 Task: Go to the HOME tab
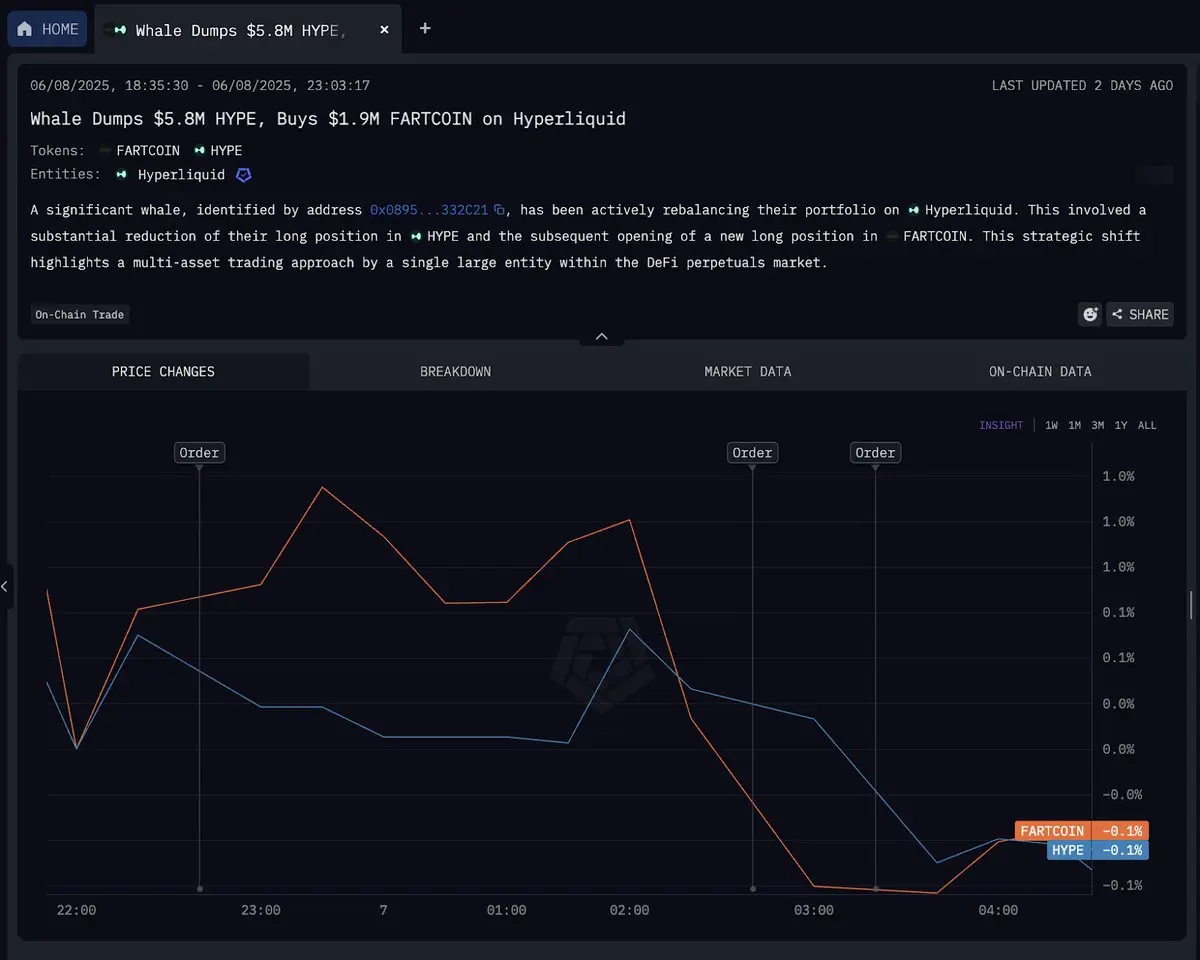click(x=47, y=29)
